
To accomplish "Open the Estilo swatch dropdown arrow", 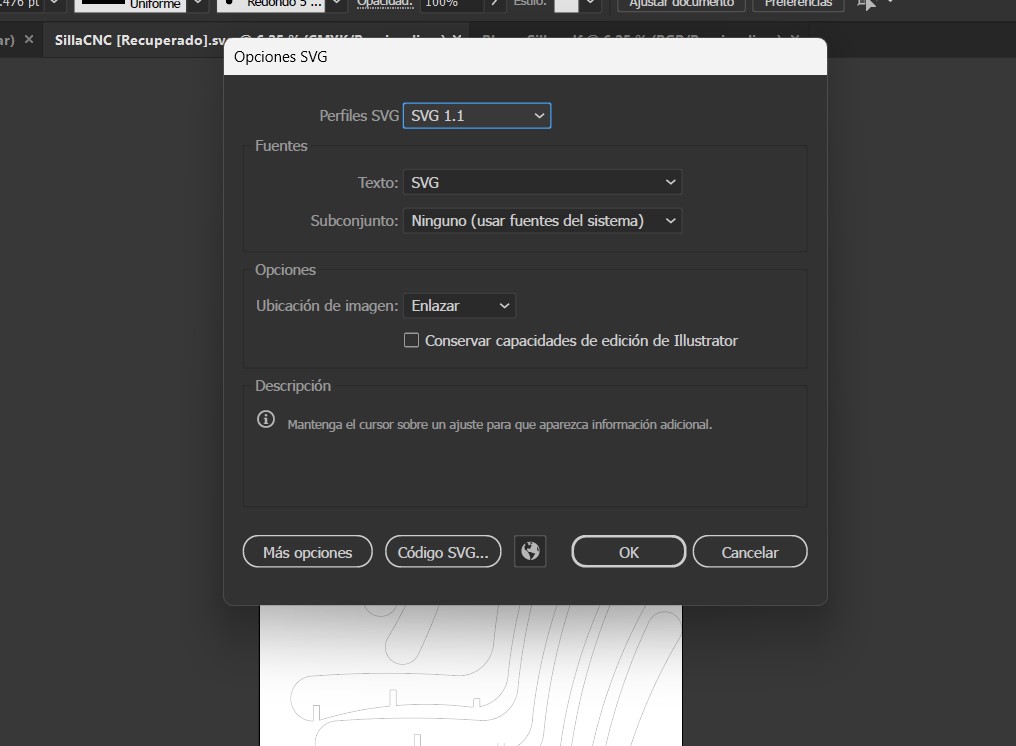I will coord(590,4).
